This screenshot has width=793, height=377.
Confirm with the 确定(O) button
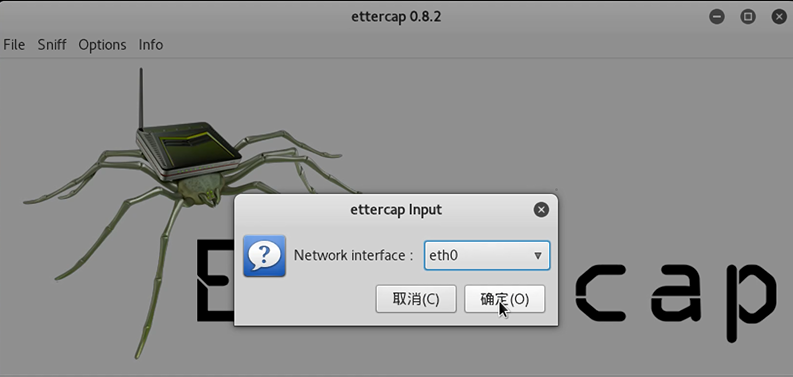pyautogui.click(x=504, y=299)
